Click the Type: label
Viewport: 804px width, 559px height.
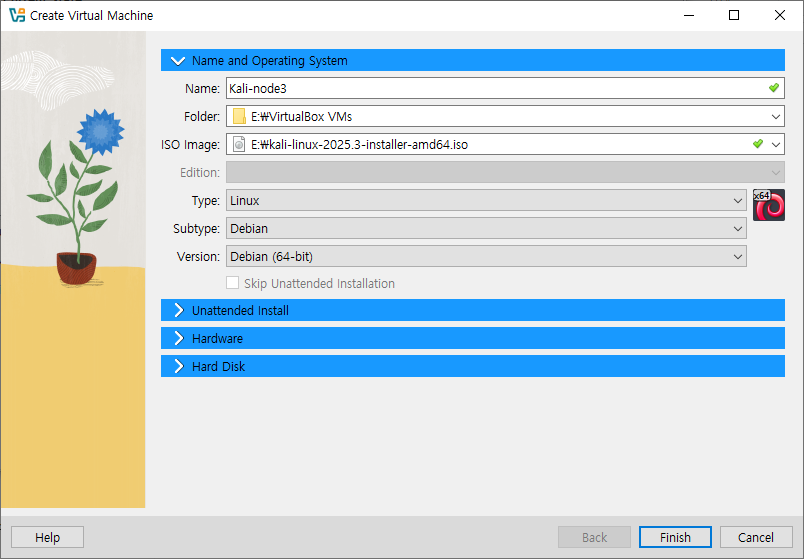click(206, 201)
